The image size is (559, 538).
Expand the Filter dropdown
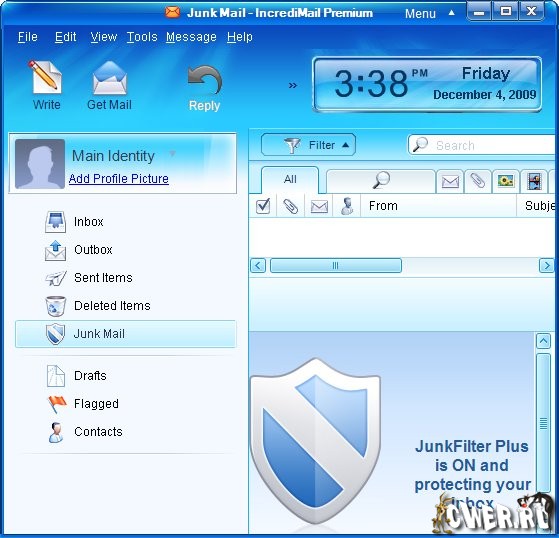[x=308, y=145]
